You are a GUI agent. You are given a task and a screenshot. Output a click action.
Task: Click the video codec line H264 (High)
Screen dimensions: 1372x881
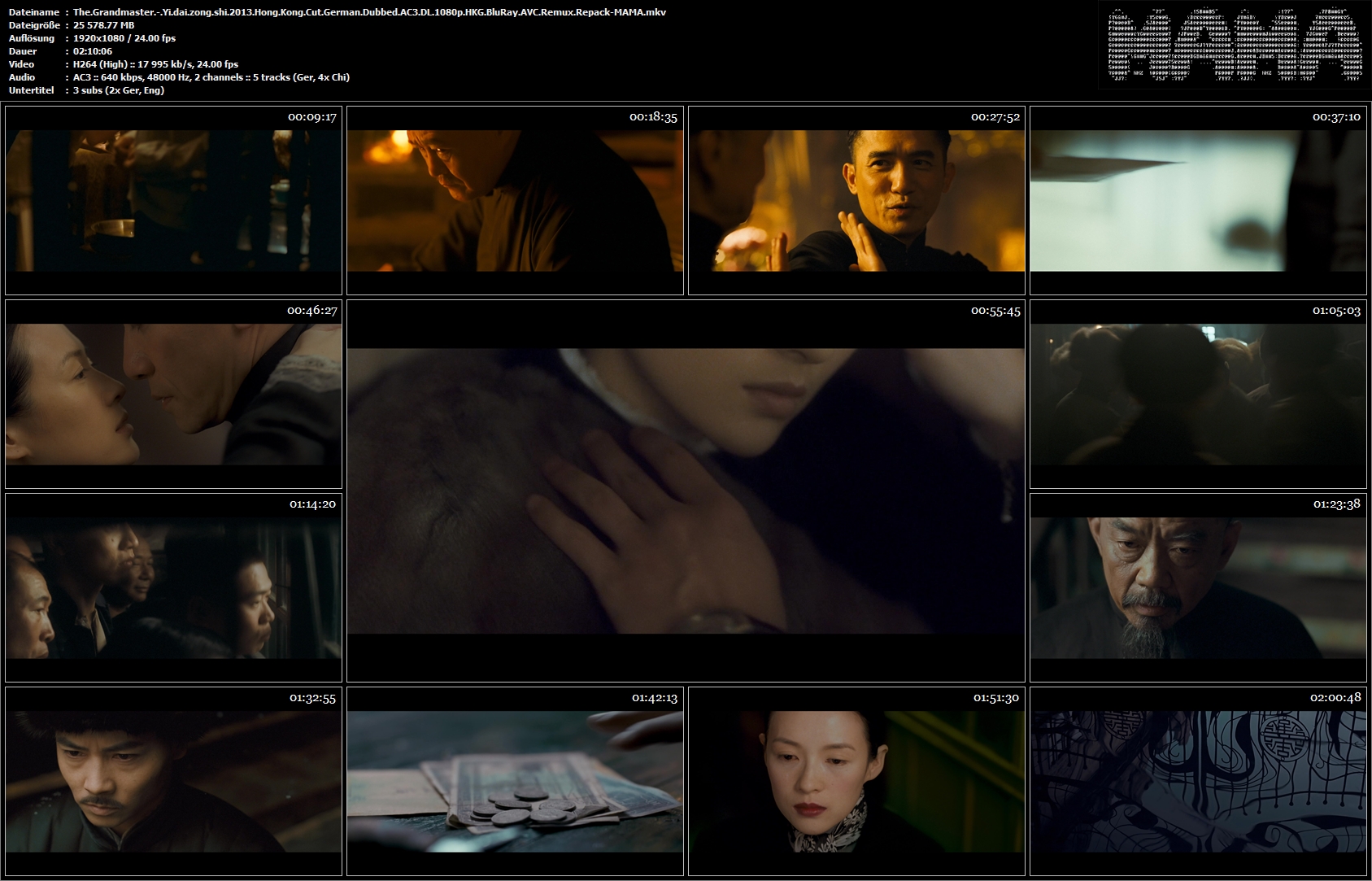[155, 64]
